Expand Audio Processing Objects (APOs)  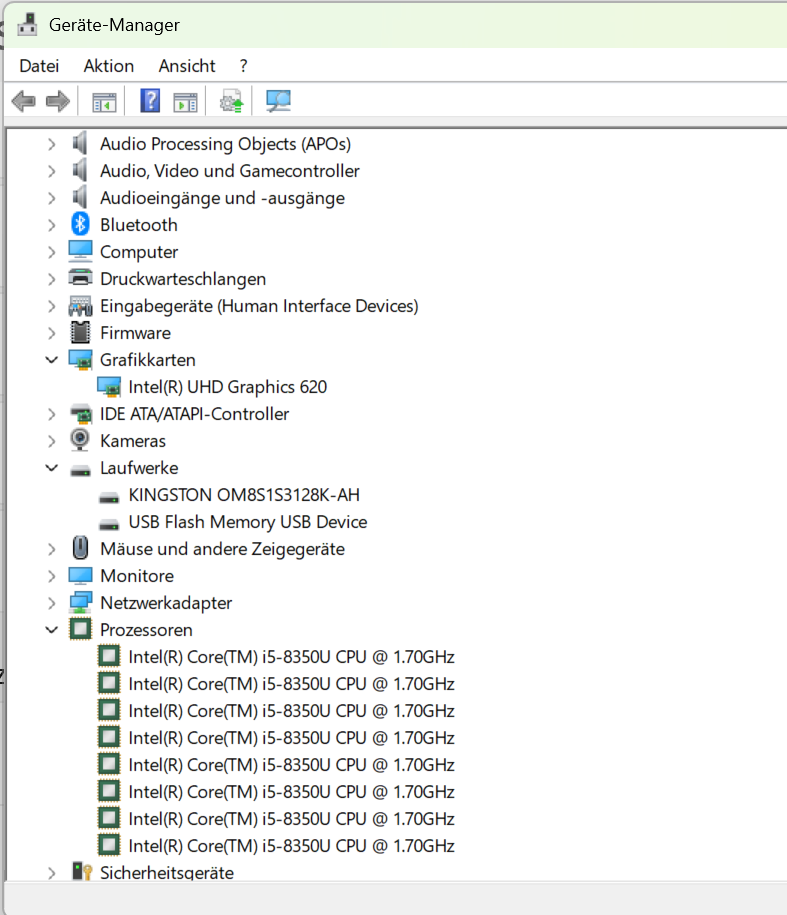click(x=51, y=144)
